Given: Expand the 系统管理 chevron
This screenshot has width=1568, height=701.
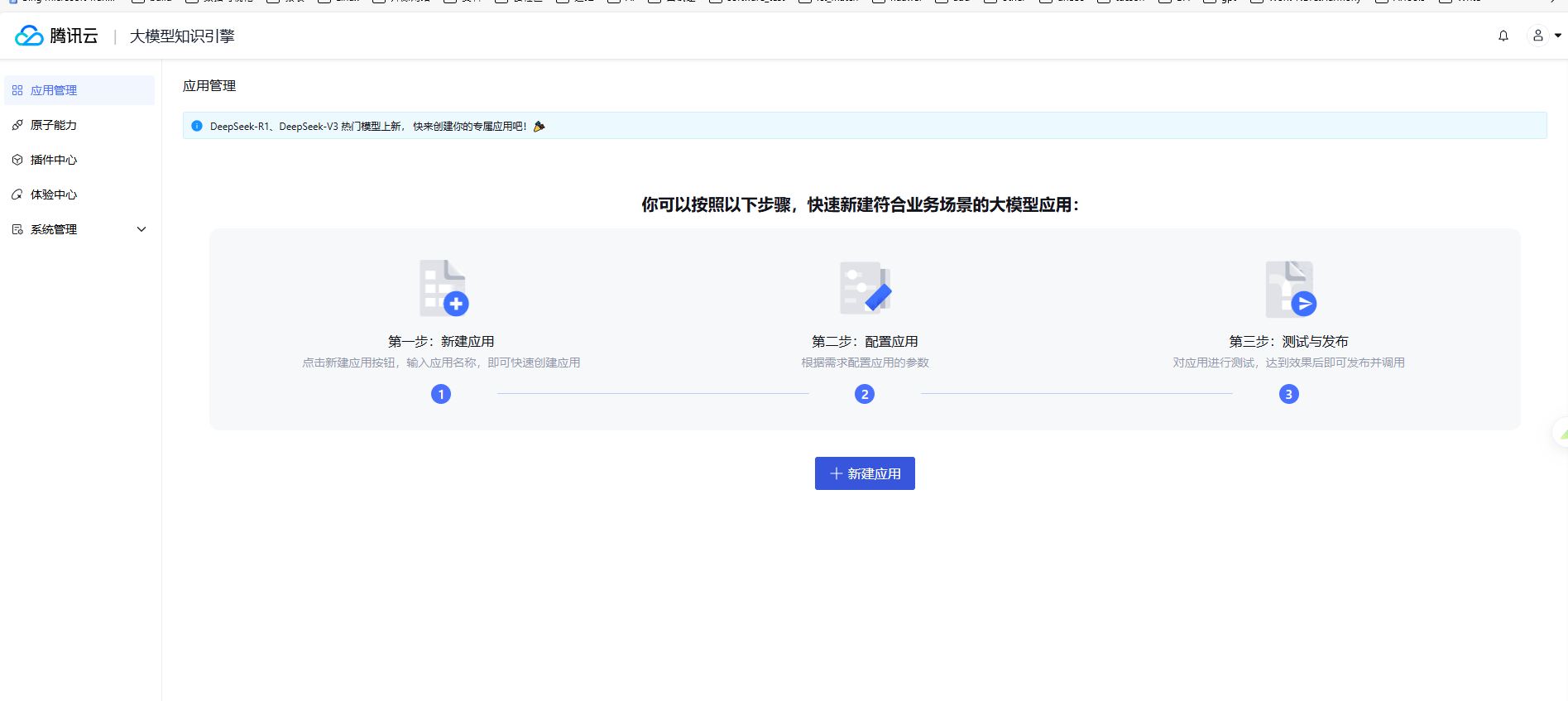Looking at the screenshot, I should (x=141, y=229).
